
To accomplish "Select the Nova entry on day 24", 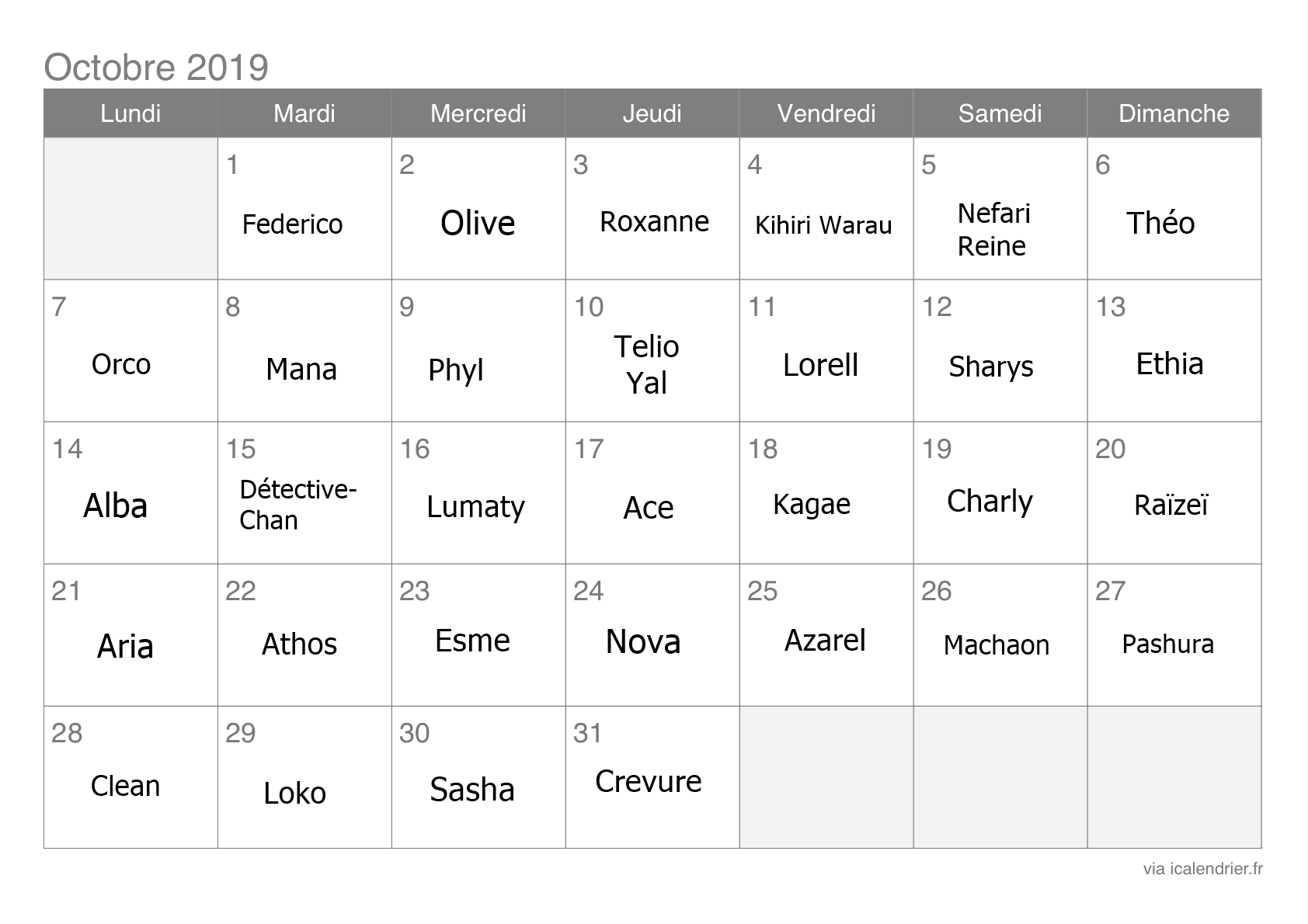I will pos(643,642).
